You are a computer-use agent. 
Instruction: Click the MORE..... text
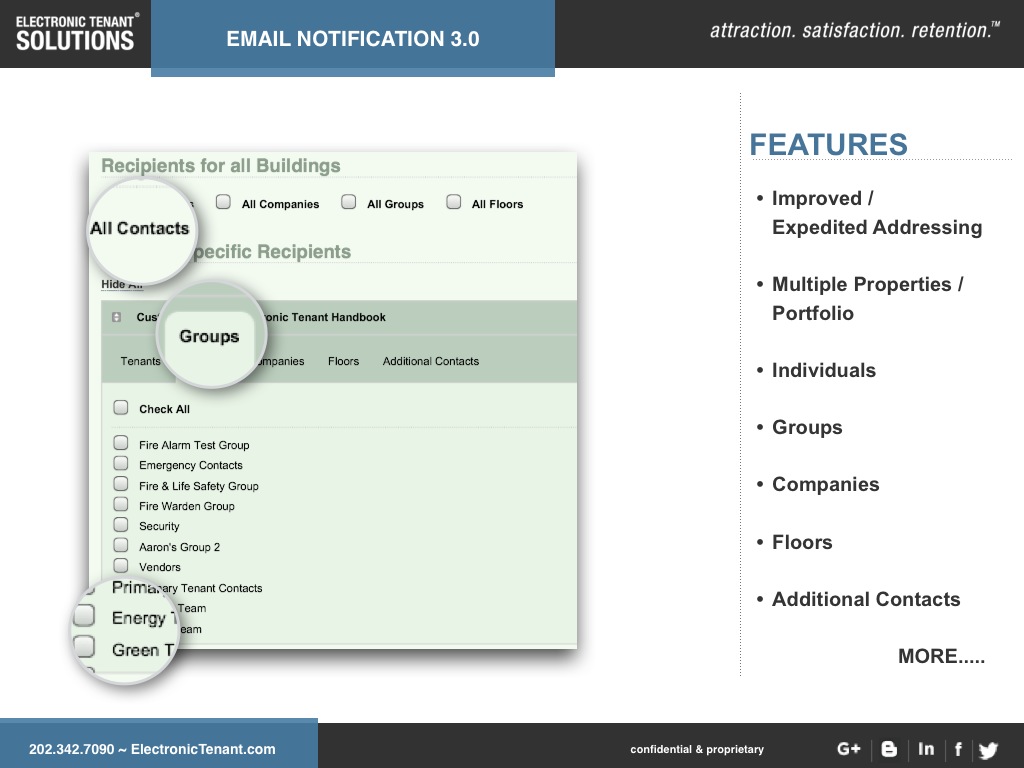point(940,656)
